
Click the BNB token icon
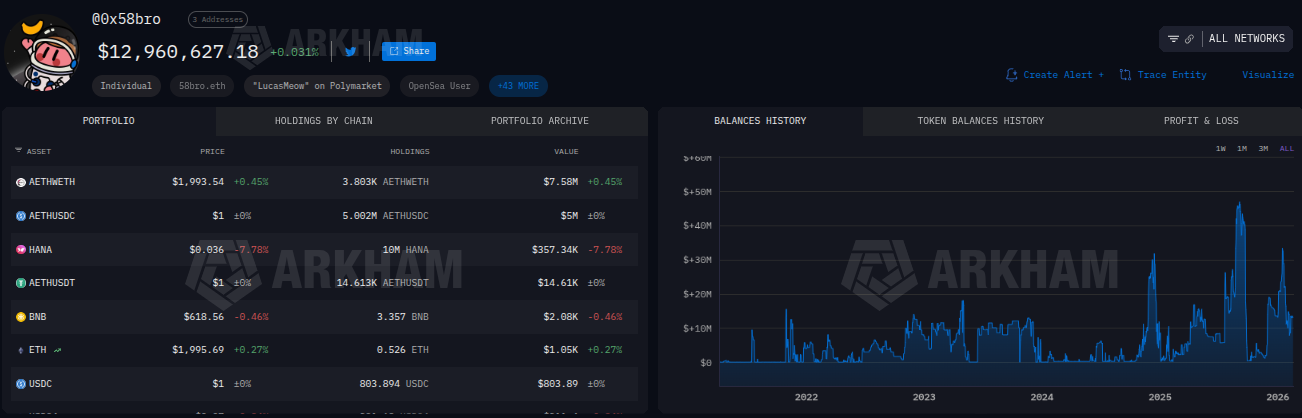pos(20,317)
